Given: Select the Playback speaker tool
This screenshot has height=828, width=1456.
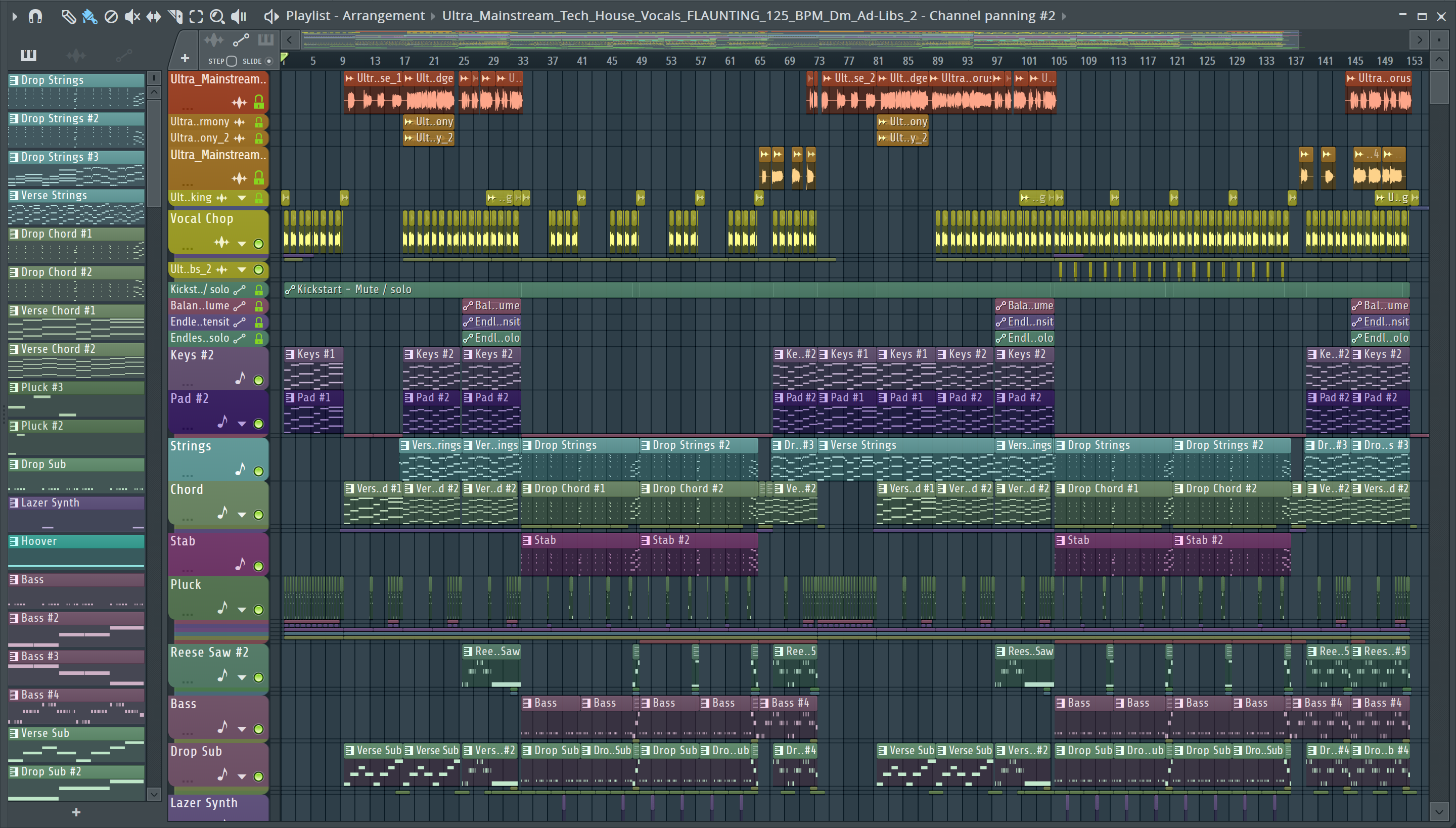Looking at the screenshot, I should click(x=238, y=17).
